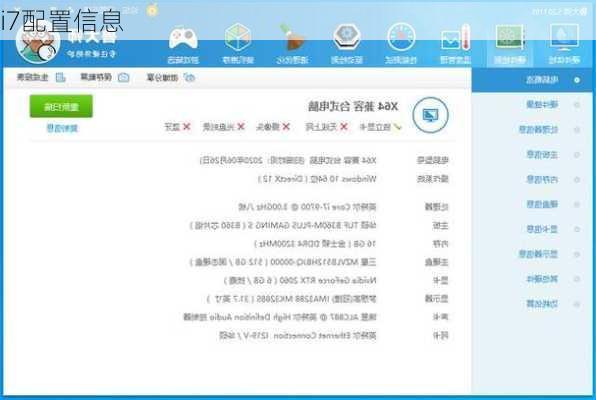Open 游戏库 gamepad icon
Screen dimensions: 596x400
[183, 38]
